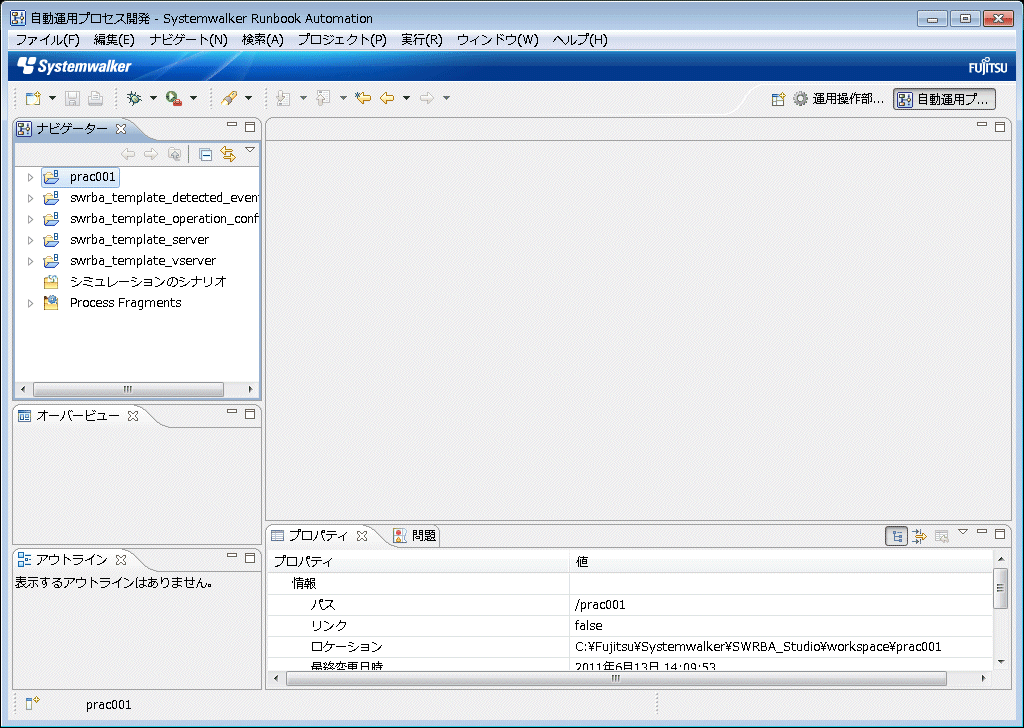Select the Process Fragments folder
This screenshot has height=728, width=1024.
pyautogui.click(x=125, y=302)
